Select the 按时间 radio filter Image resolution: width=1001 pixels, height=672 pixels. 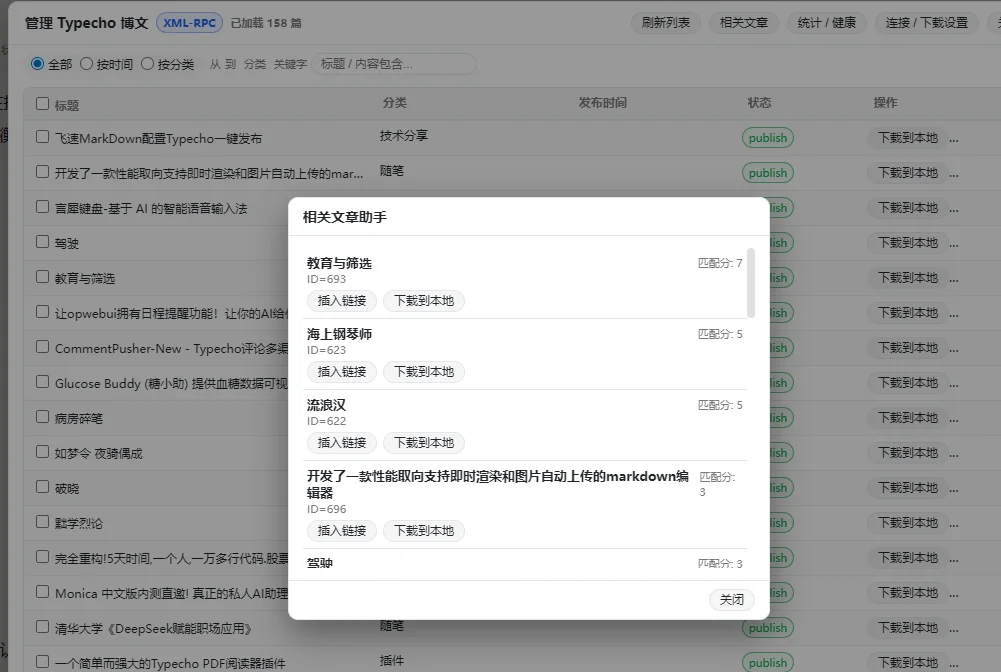(x=87, y=64)
